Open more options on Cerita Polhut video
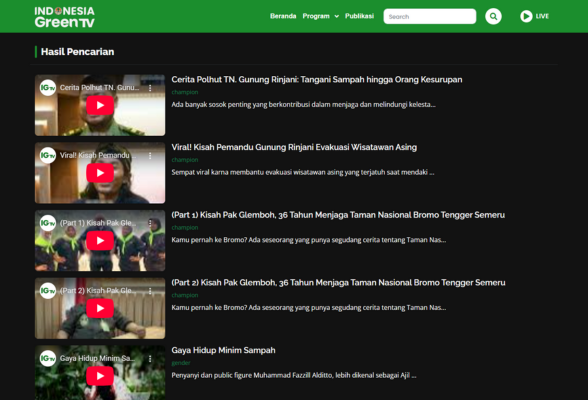The width and height of the screenshot is (588, 400). point(150,88)
